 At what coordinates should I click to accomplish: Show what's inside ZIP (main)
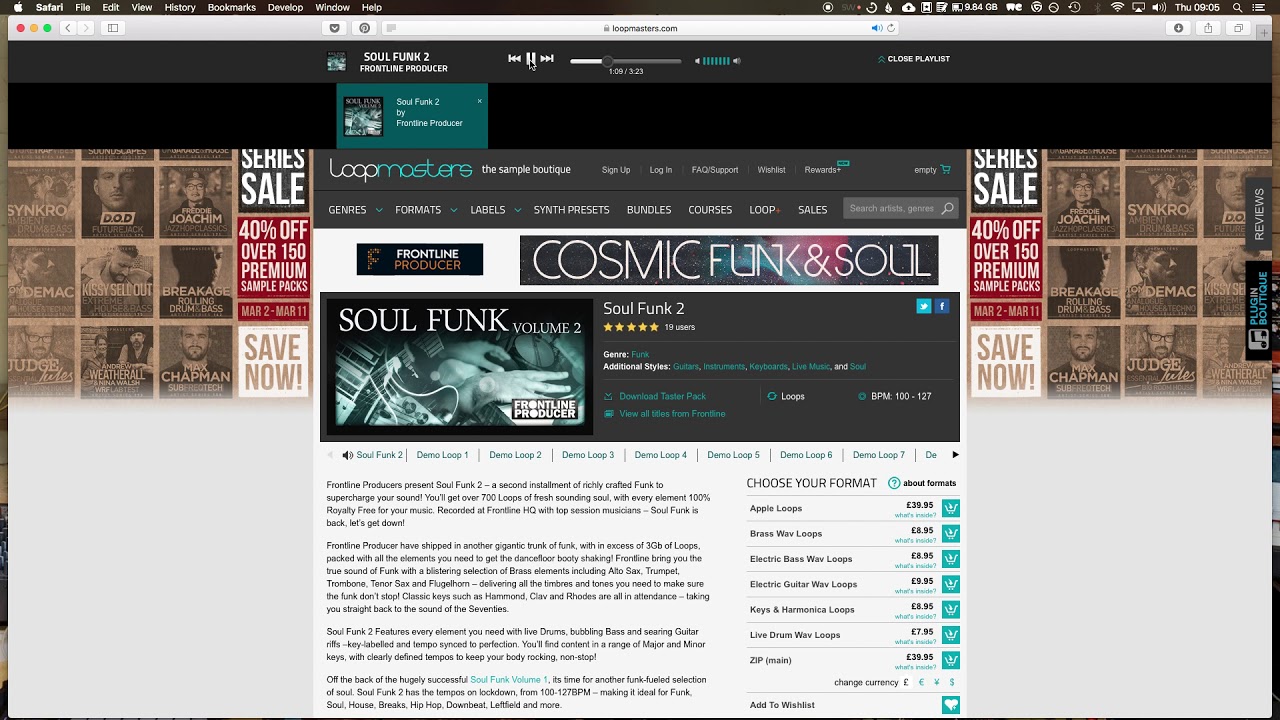[x=915, y=668]
